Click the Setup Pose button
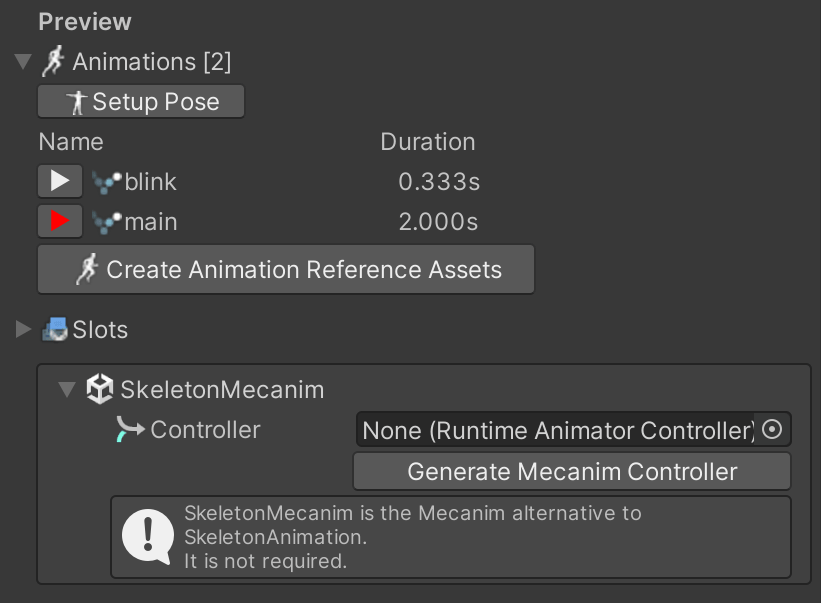Image resolution: width=821 pixels, height=603 pixels. point(141,102)
